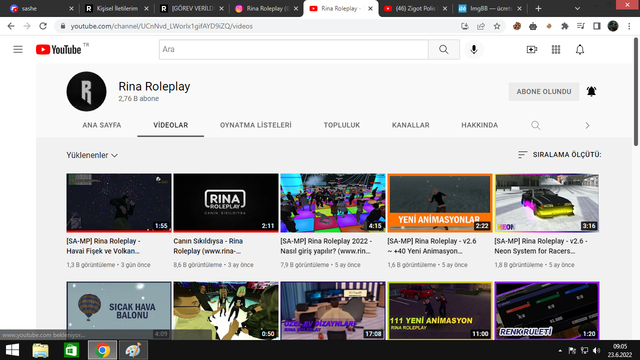
Task: Open the Neon System video thumbnail
Action: 547,203
